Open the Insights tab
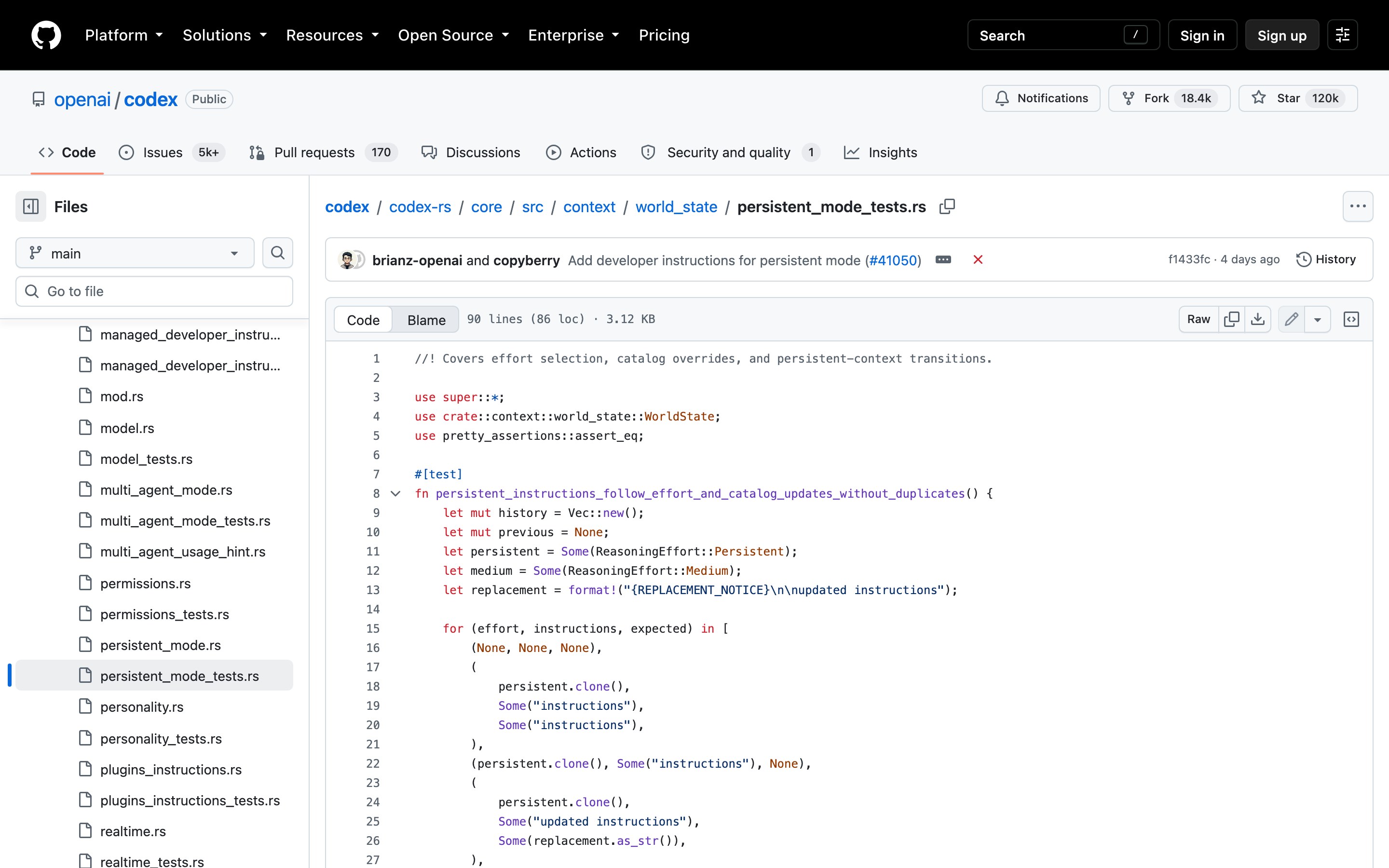Viewport: 1389px width, 868px height. (x=881, y=153)
